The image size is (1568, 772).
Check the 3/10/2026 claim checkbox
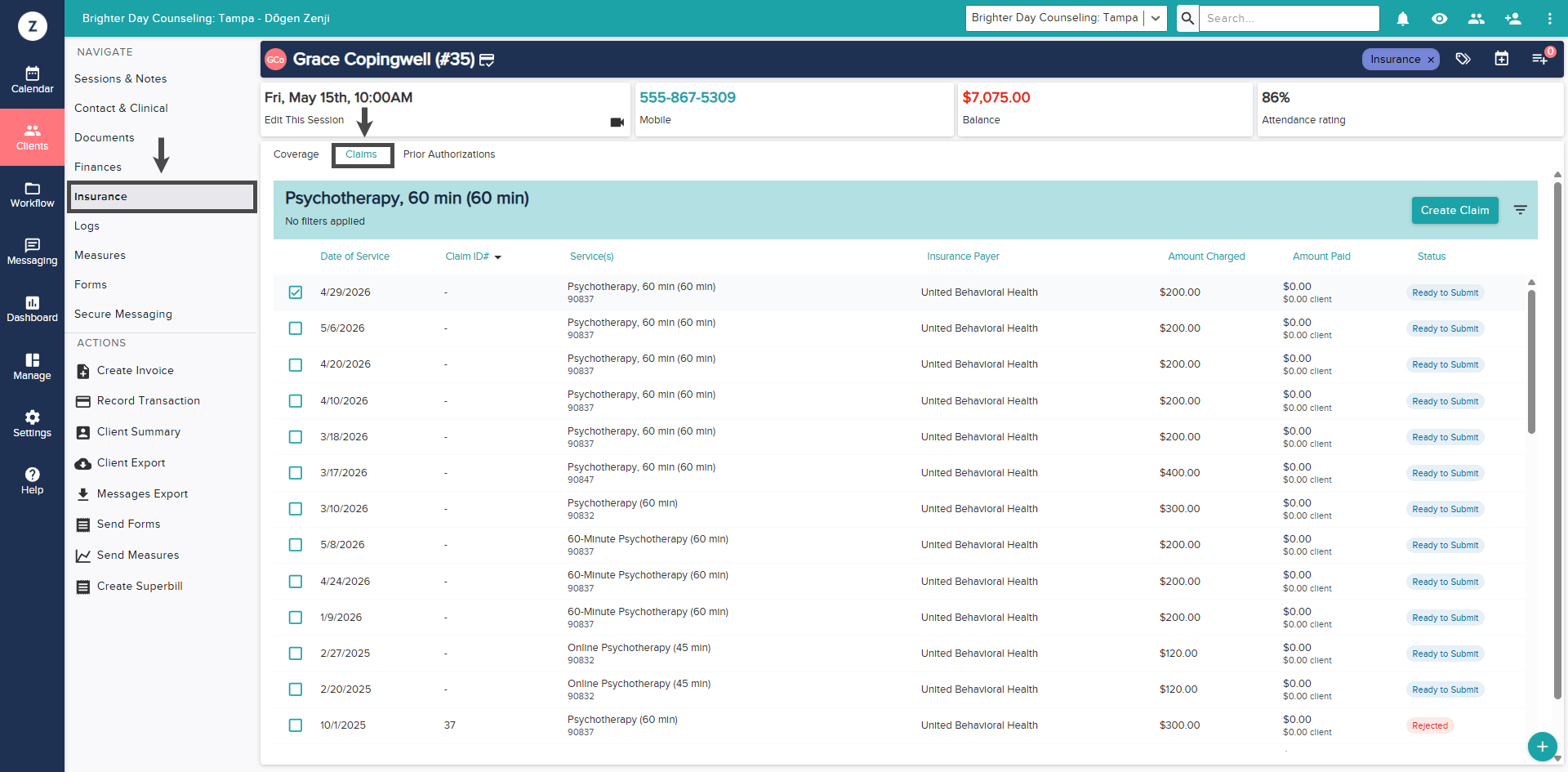[296, 509]
